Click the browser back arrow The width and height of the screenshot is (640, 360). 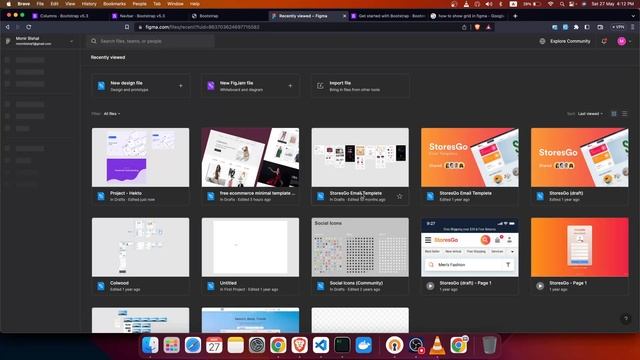pyautogui.click(x=7, y=27)
